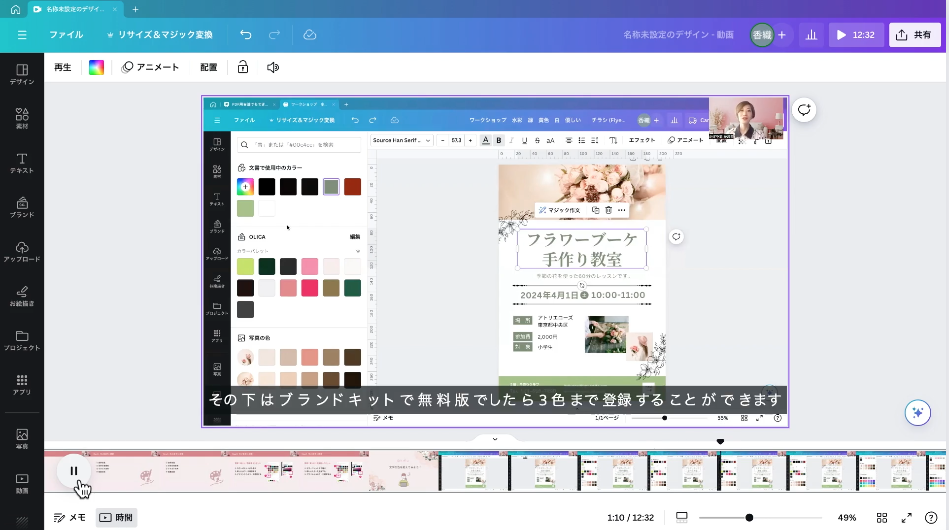Screen dimensions: 949x530
Task: Open the Canva home icon
Action: point(15,9)
